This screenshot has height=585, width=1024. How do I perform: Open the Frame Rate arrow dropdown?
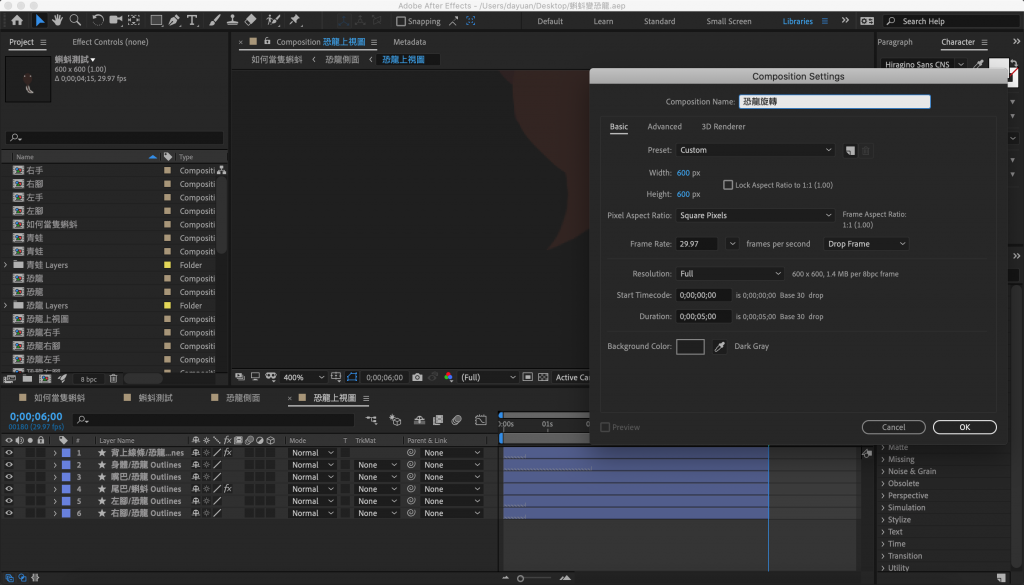click(x=732, y=244)
